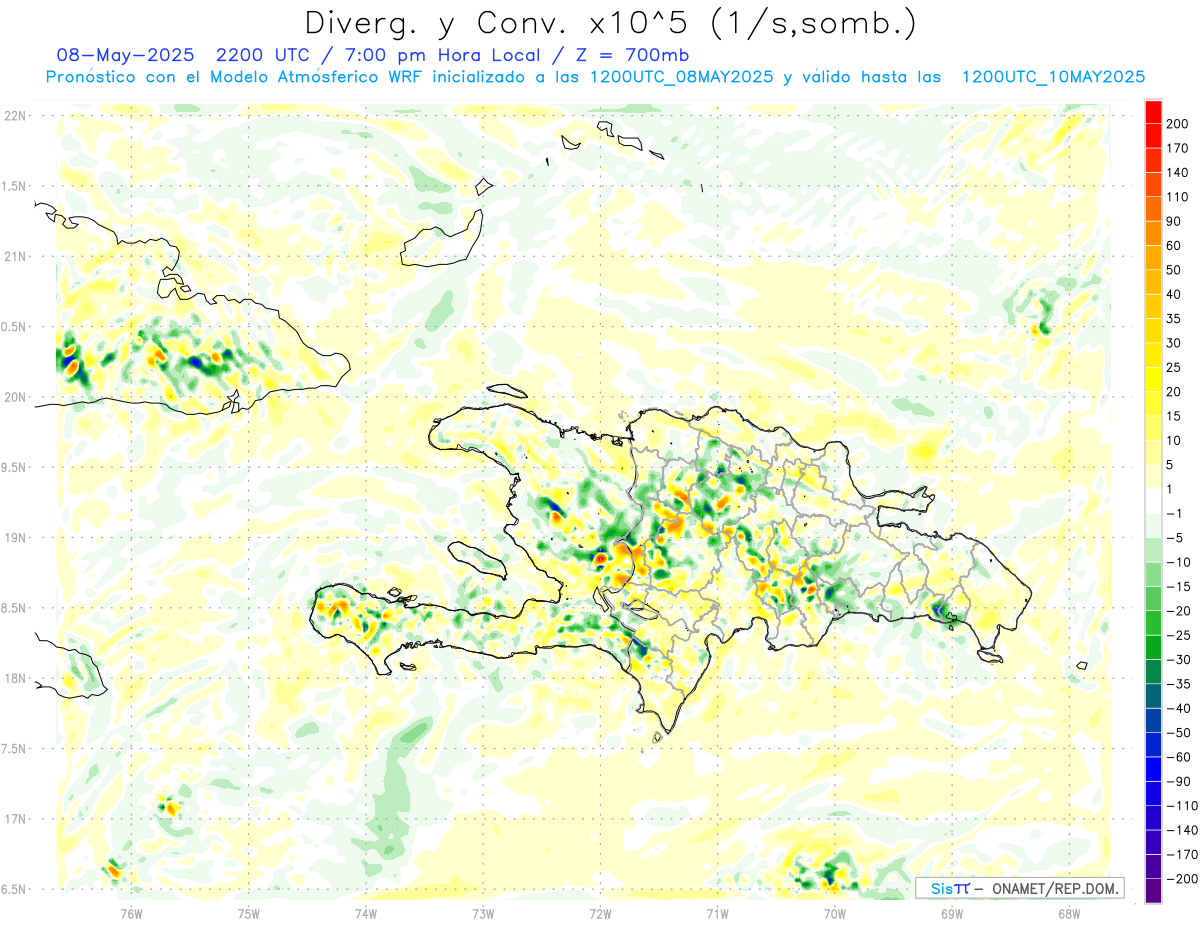
Task: Click the "75W" longitude label
Action: pyautogui.click(x=249, y=914)
